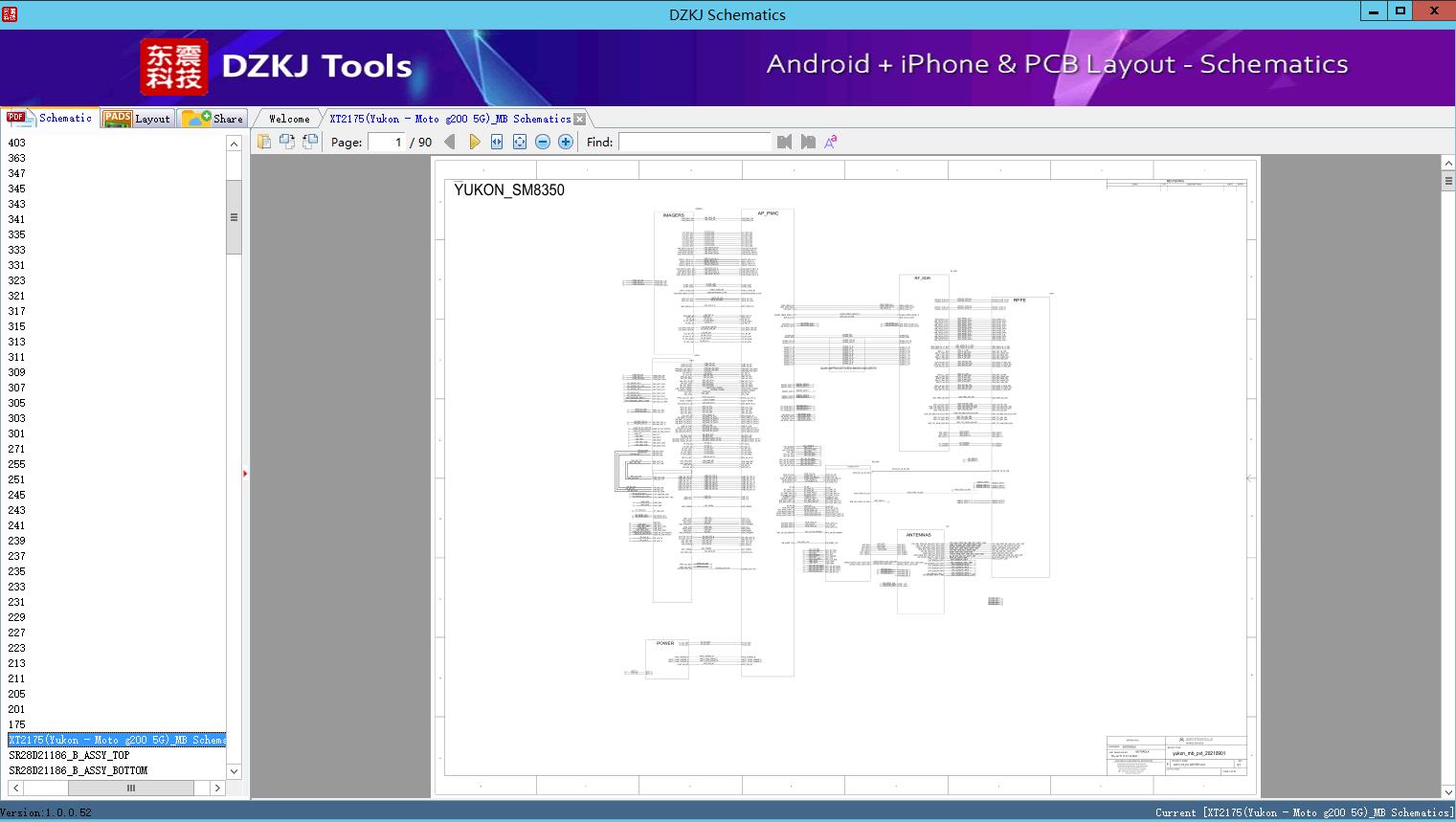1456x822 pixels.
Task: Click the previous page arrow
Action: (450, 142)
